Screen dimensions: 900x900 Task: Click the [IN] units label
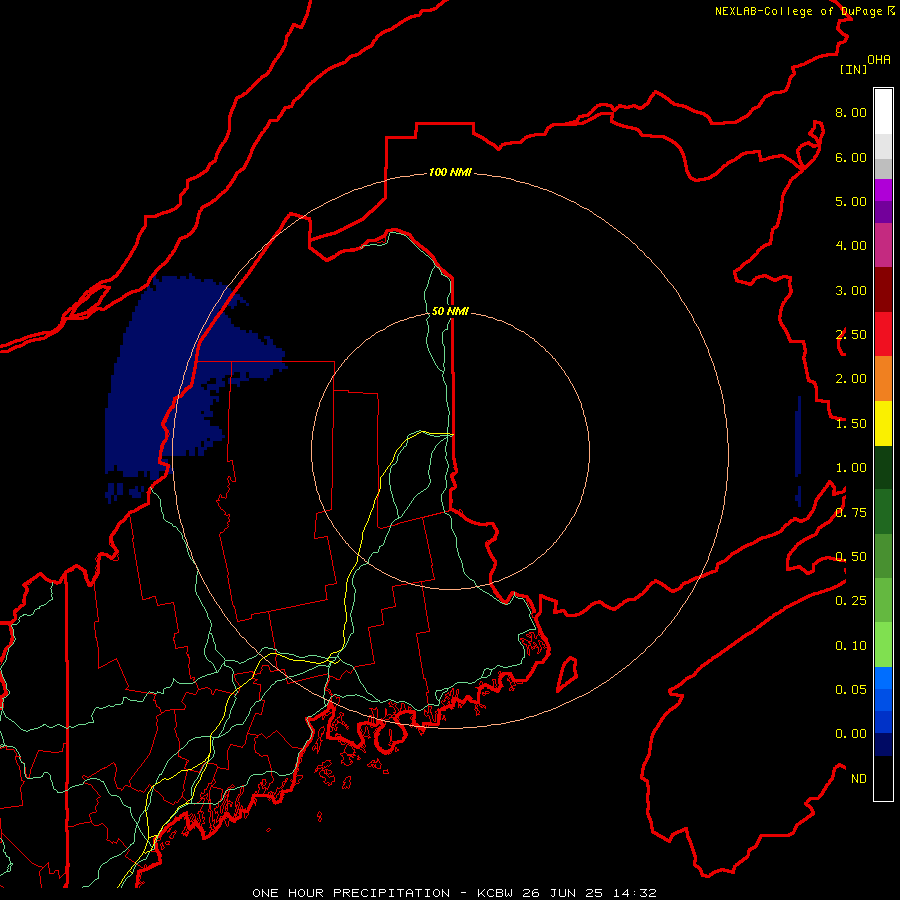point(853,69)
